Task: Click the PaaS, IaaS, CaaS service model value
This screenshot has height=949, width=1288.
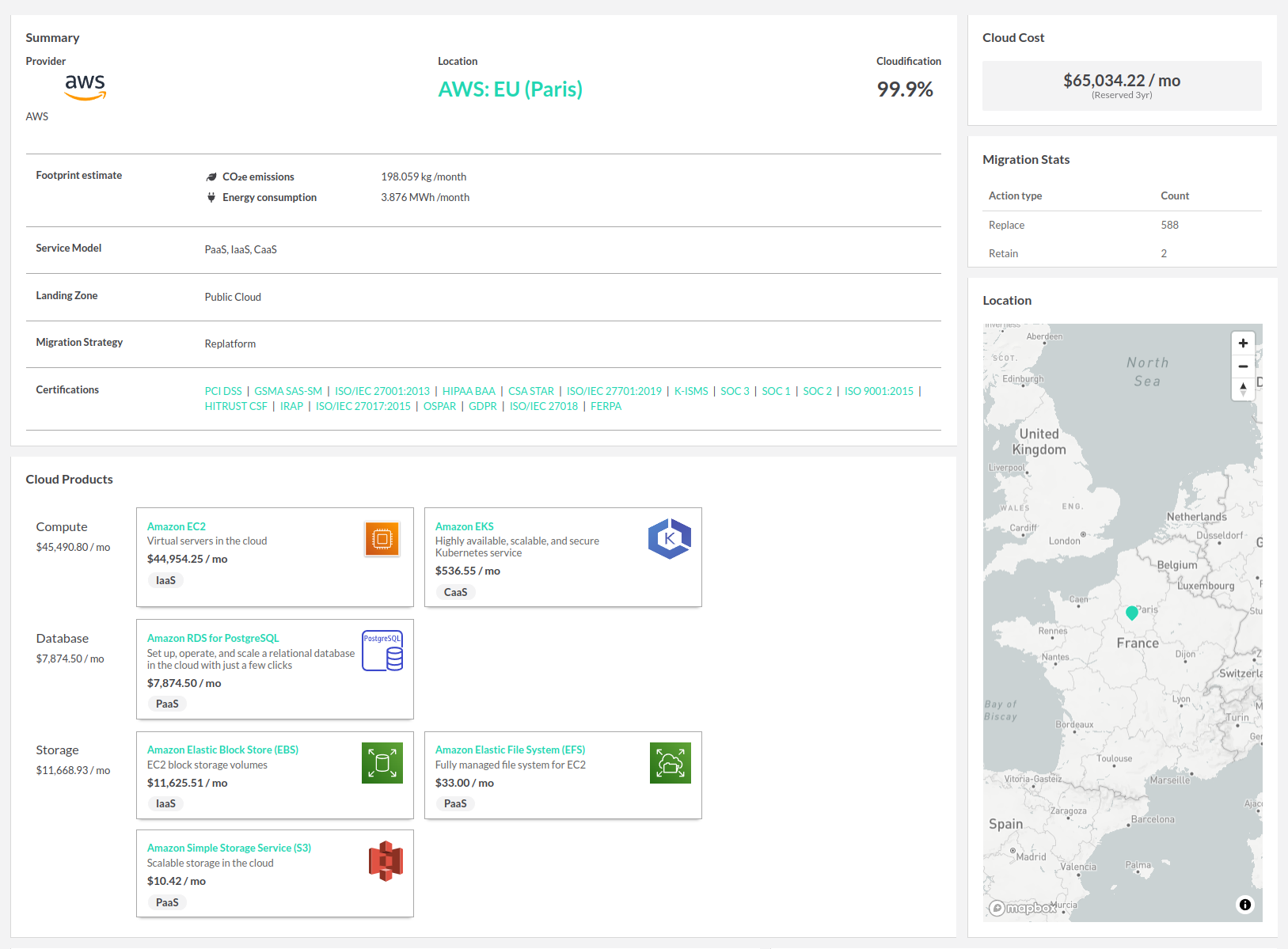Action: pyautogui.click(x=241, y=249)
